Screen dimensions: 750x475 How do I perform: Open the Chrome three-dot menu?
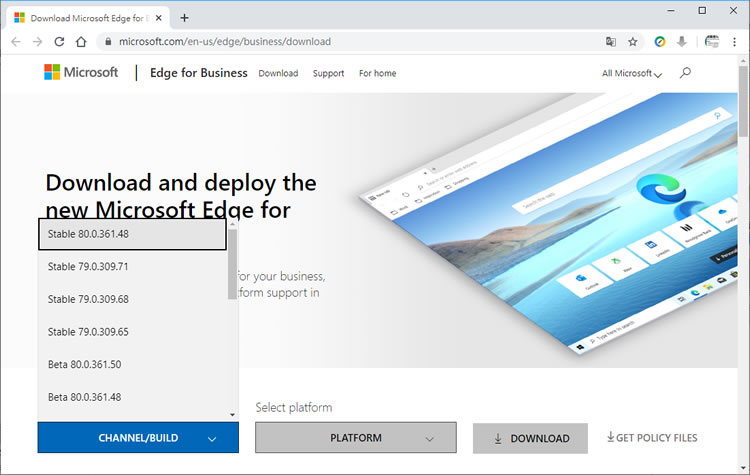tap(734, 42)
